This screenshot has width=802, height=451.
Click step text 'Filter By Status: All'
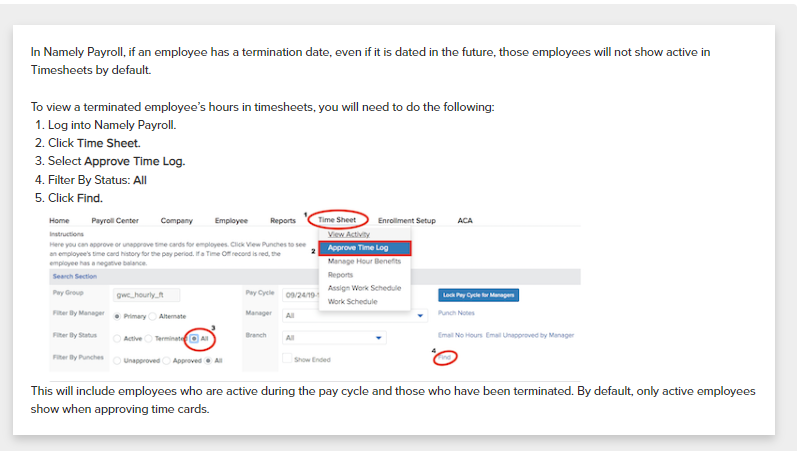(x=97, y=180)
